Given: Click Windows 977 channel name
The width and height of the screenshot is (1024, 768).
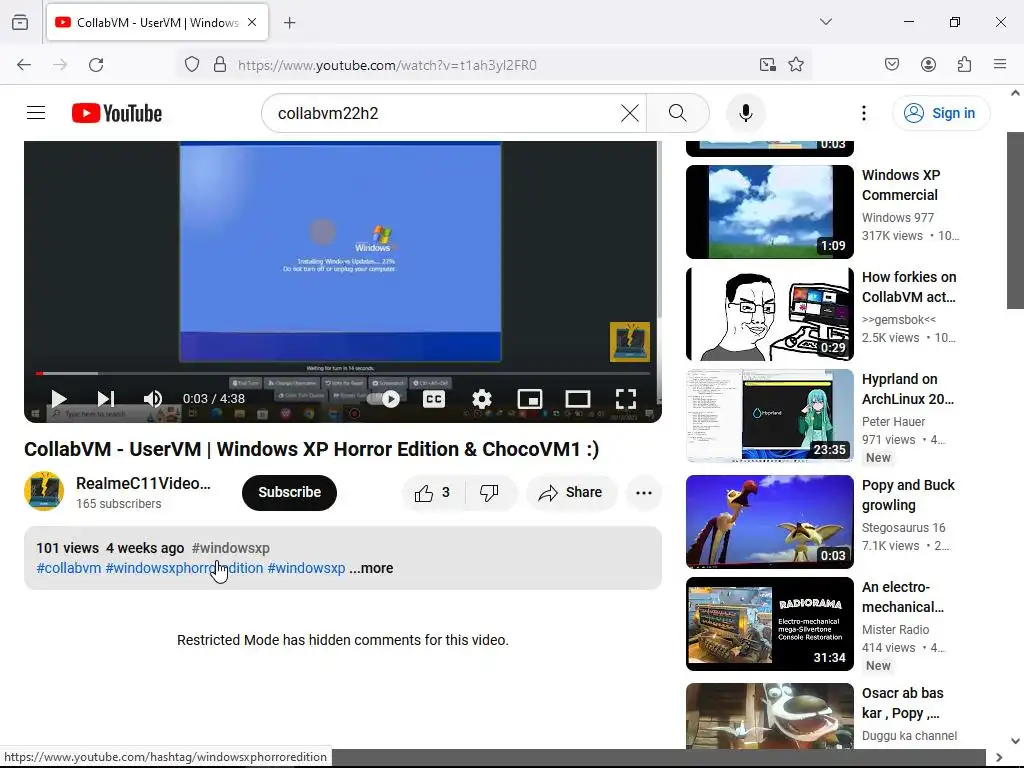Looking at the screenshot, I should [x=898, y=217].
